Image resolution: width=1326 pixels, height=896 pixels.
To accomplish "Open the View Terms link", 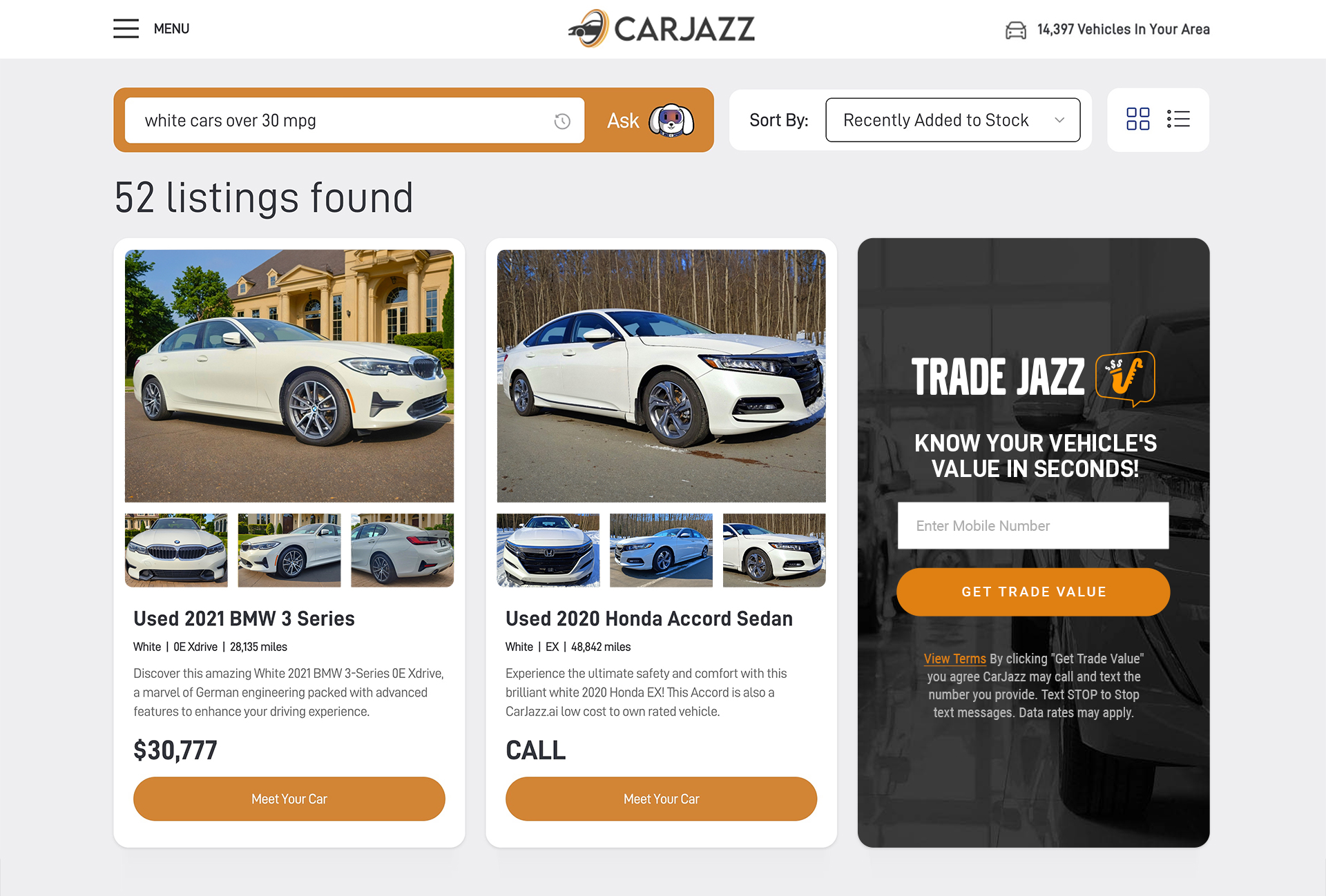I will (x=954, y=659).
